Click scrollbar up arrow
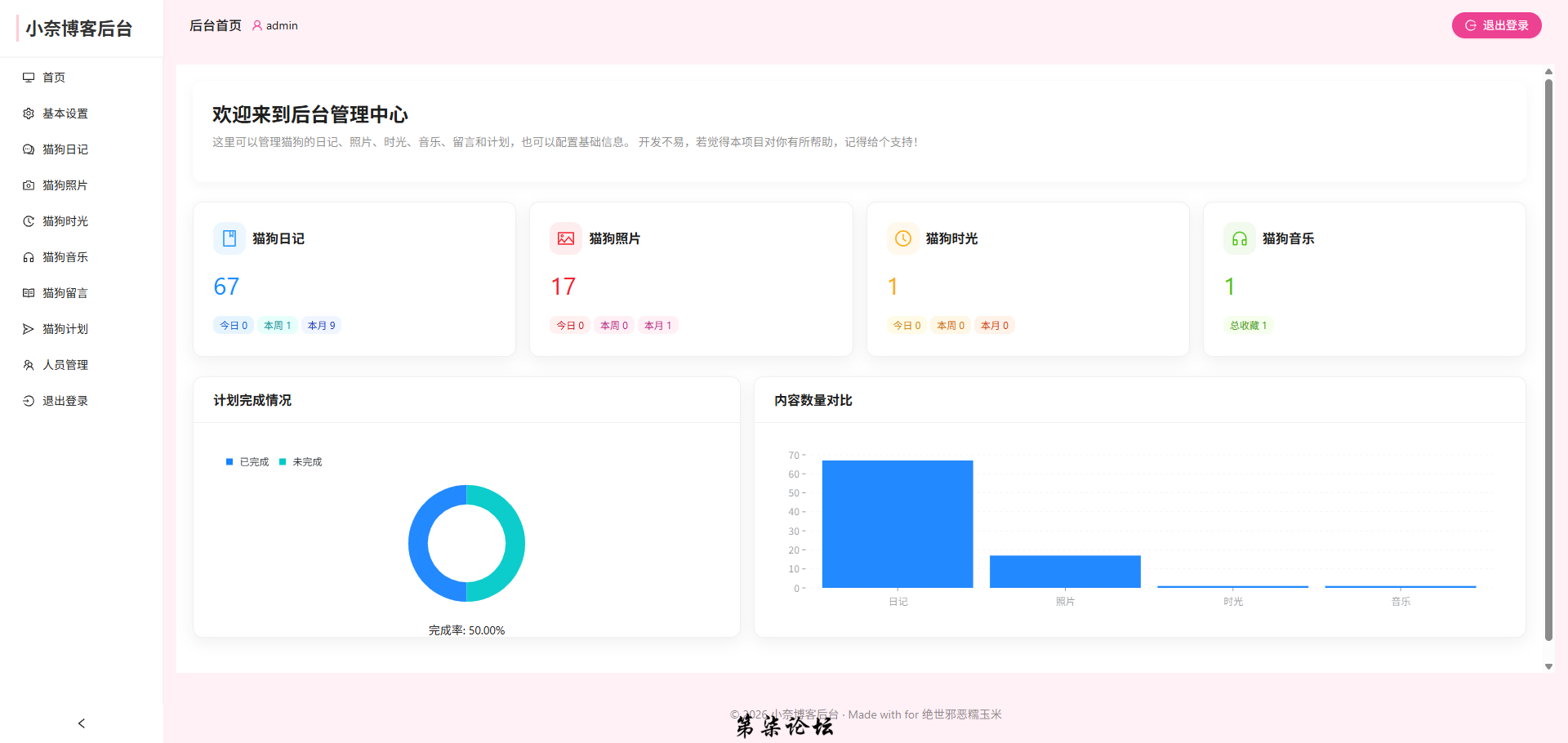Viewport: 1568px width, 743px height. (x=1548, y=72)
